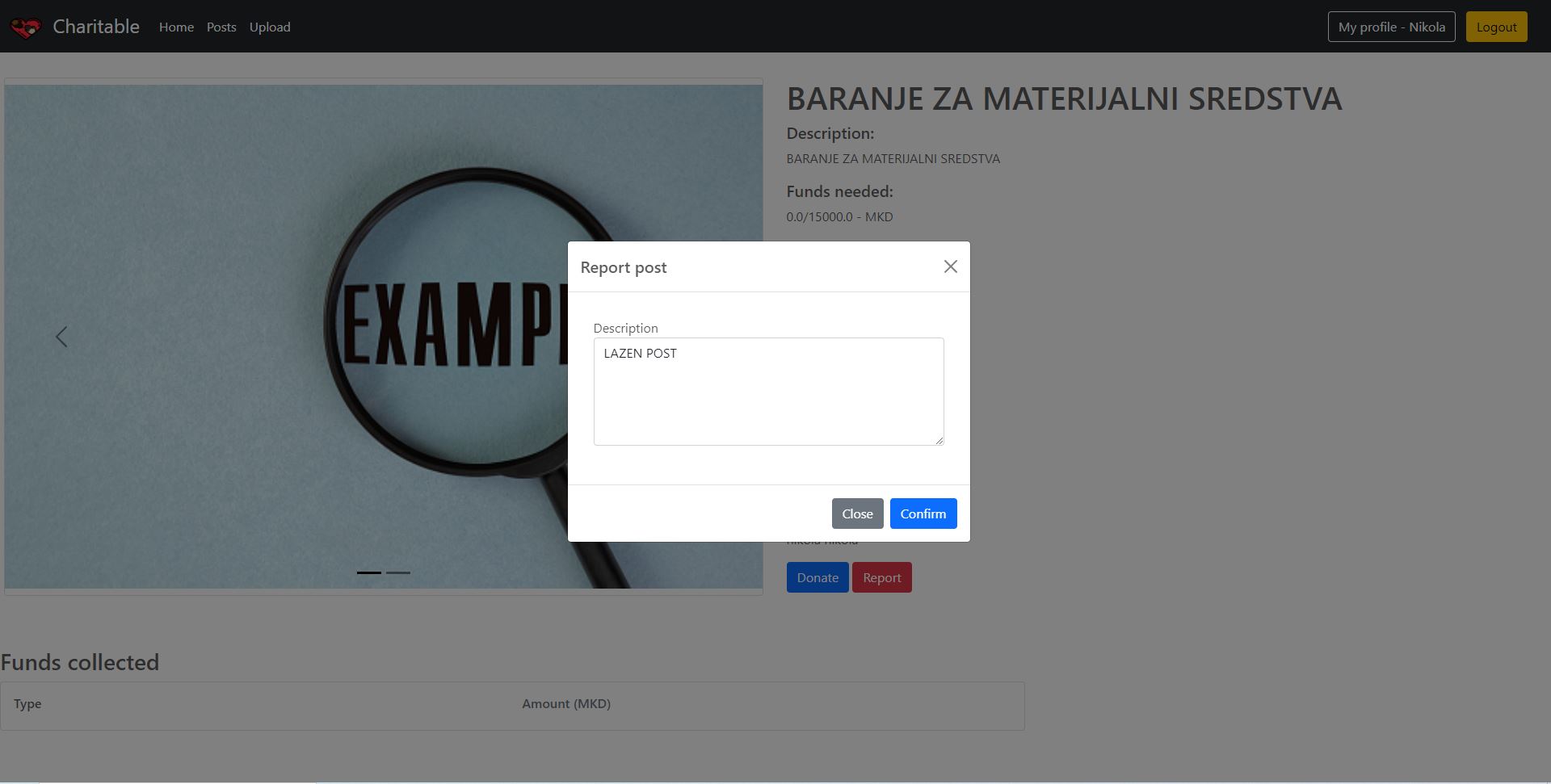
Task: Click the Amount (MKD) column header
Action: 565,703
